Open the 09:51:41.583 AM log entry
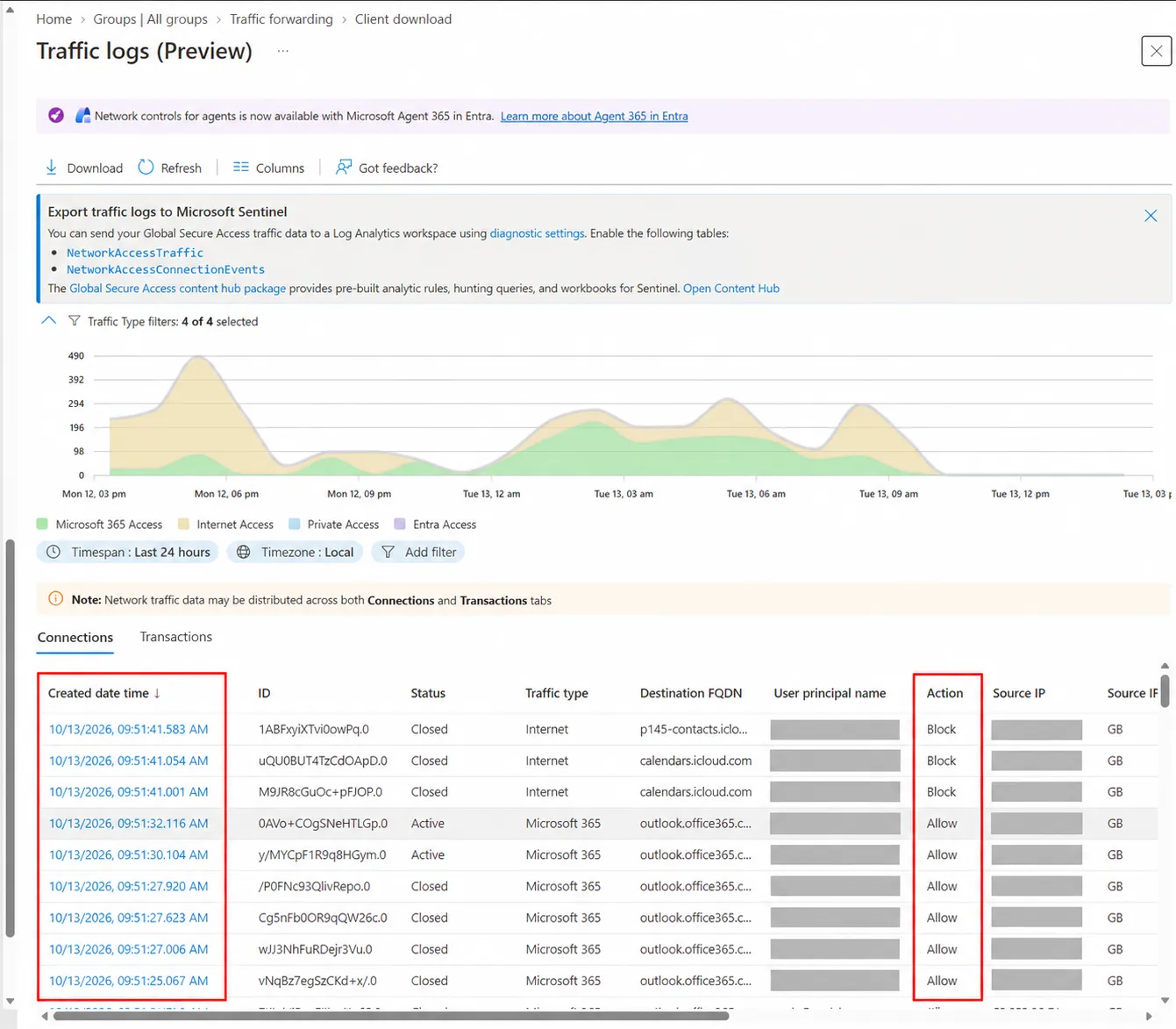 point(129,729)
